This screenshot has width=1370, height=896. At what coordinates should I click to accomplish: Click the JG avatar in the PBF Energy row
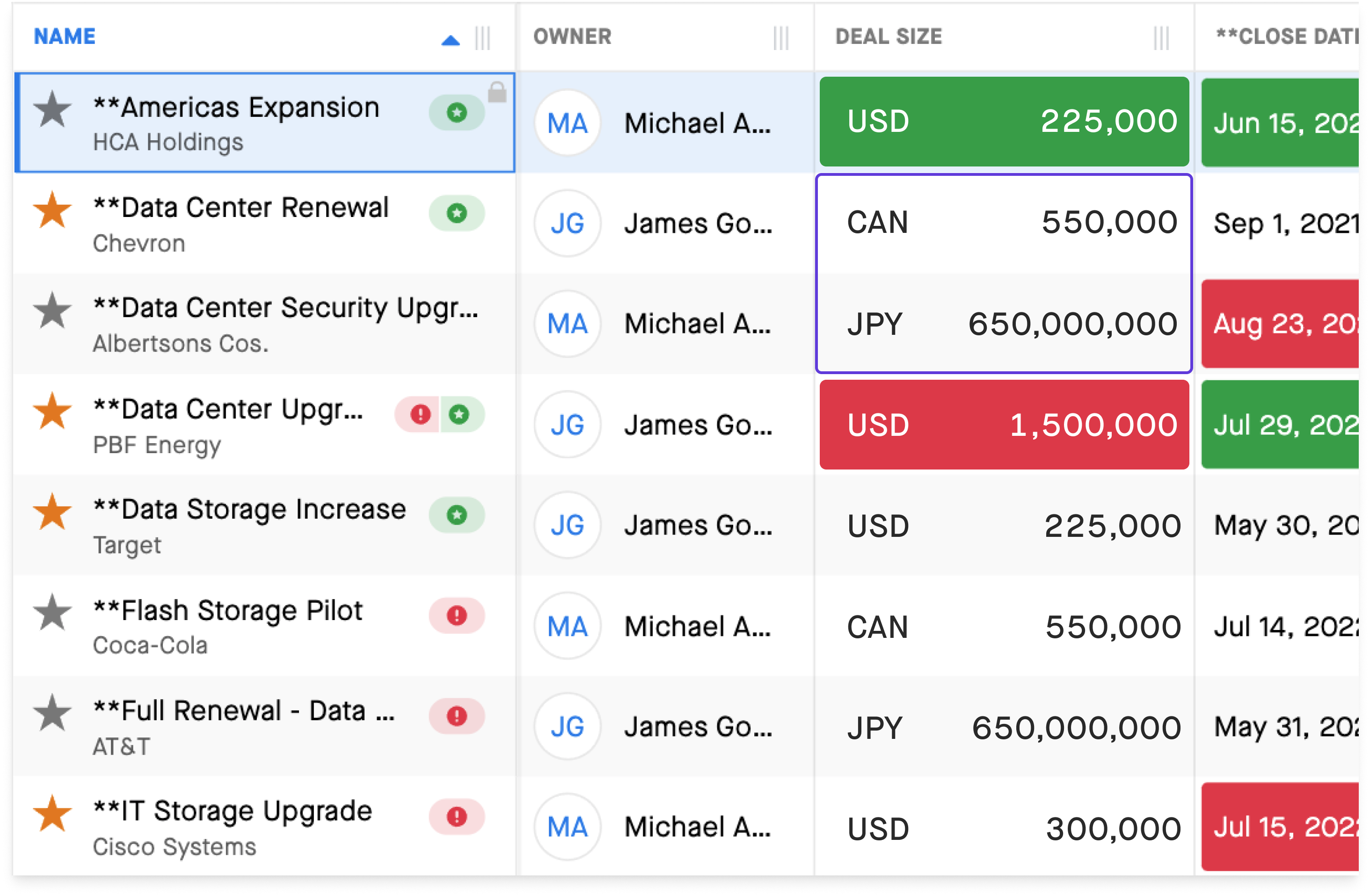[x=568, y=425]
